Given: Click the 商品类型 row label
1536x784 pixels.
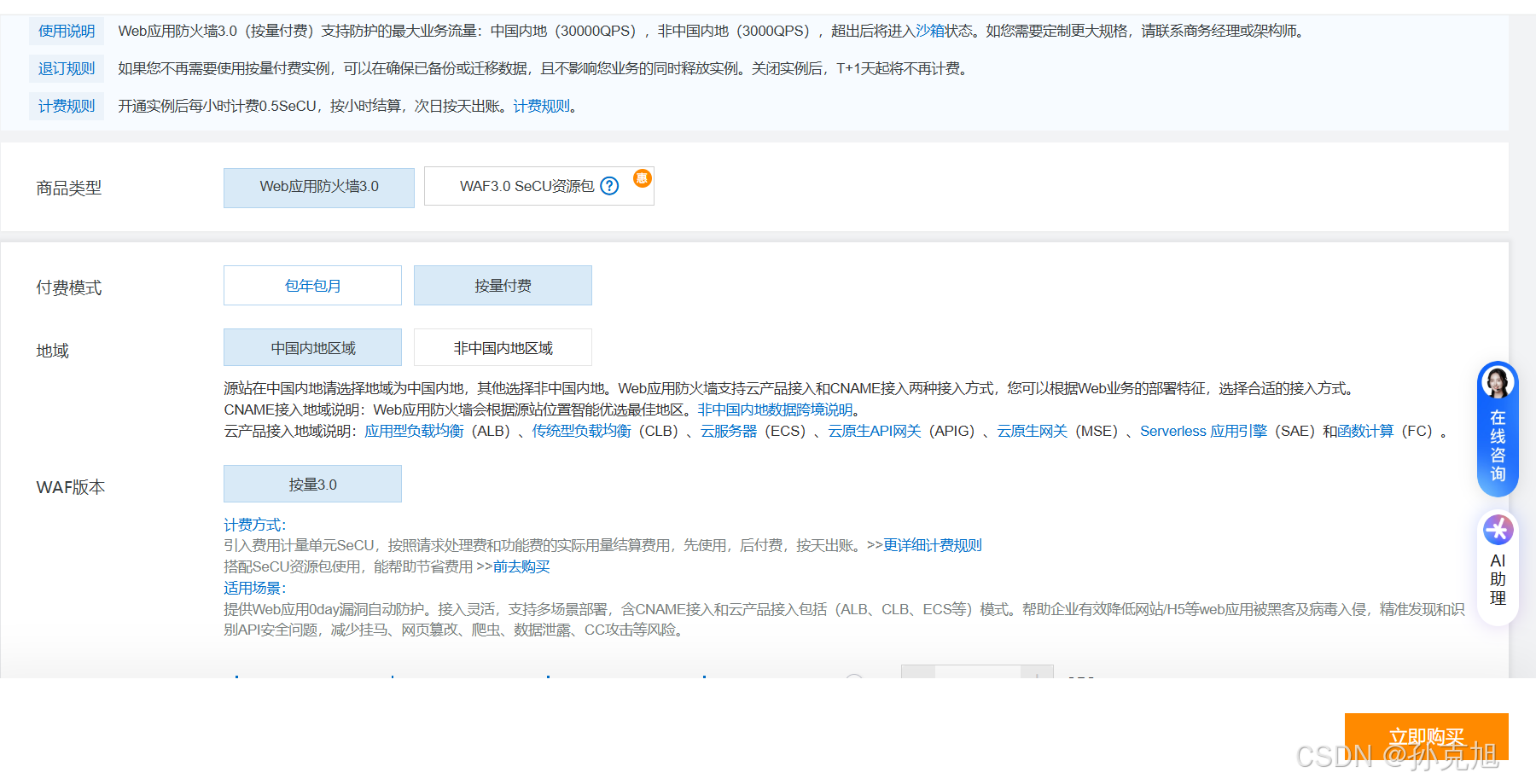Looking at the screenshot, I should (x=69, y=188).
